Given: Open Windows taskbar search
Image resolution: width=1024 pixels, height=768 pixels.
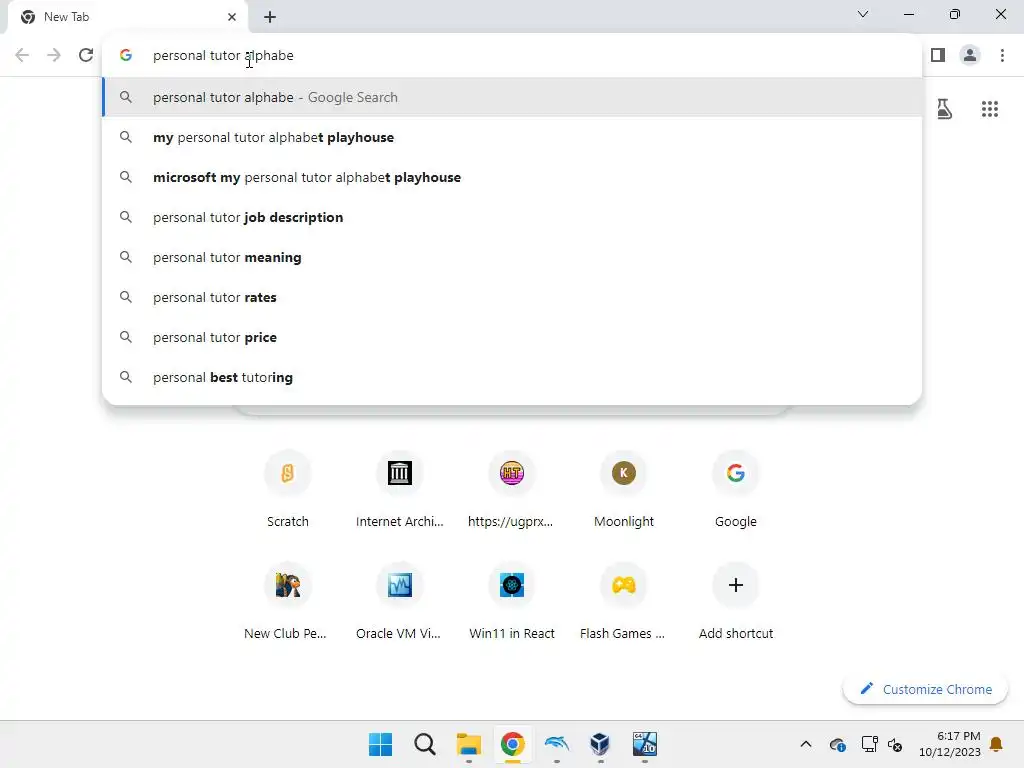Looking at the screenshot, I should (x=424, y=744).
